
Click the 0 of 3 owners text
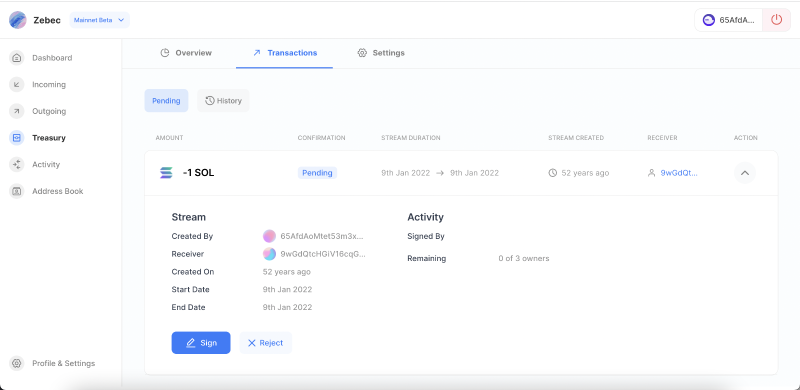(x=524, y=258)
